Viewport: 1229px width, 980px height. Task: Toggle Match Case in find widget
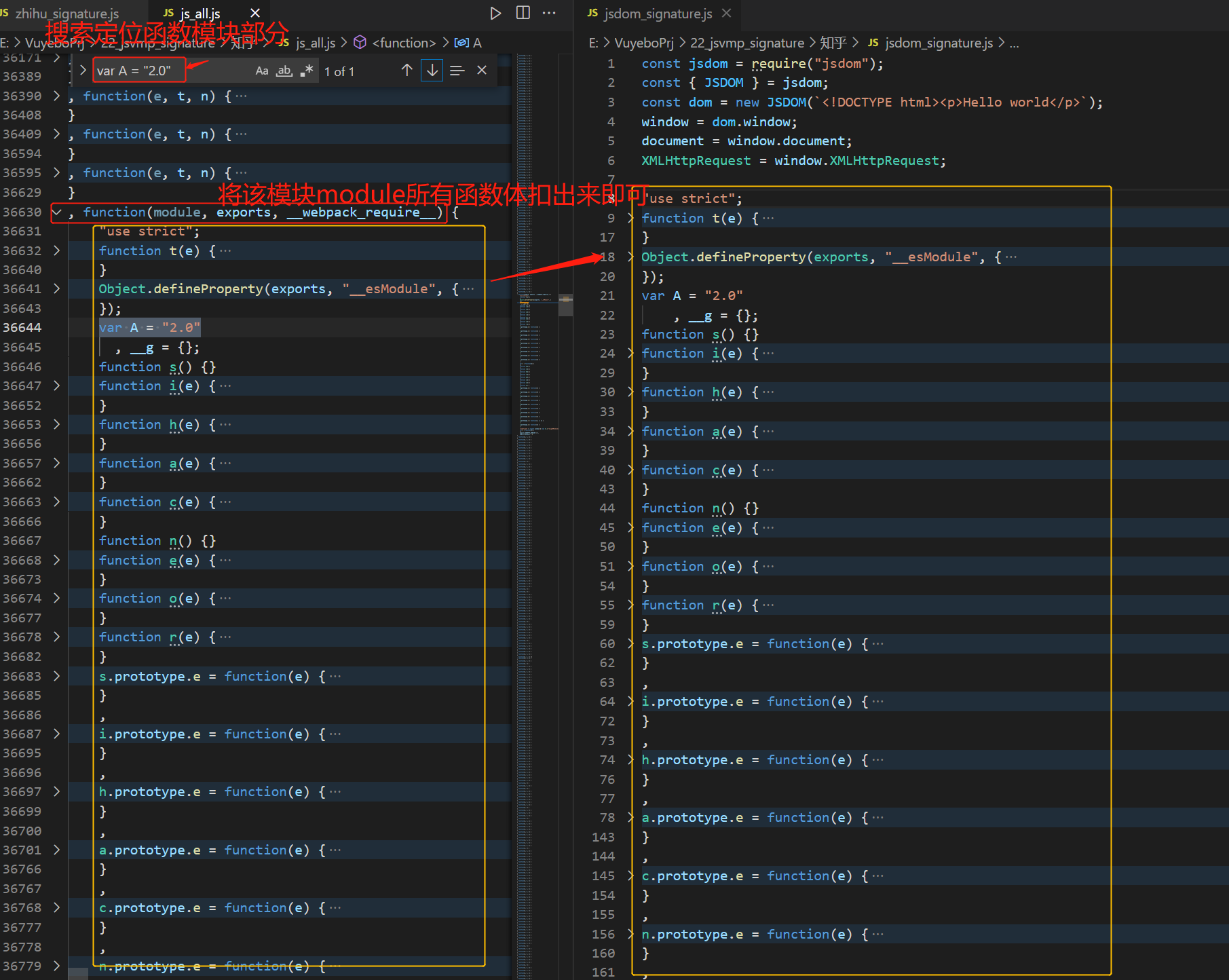(x=262, y=71)
